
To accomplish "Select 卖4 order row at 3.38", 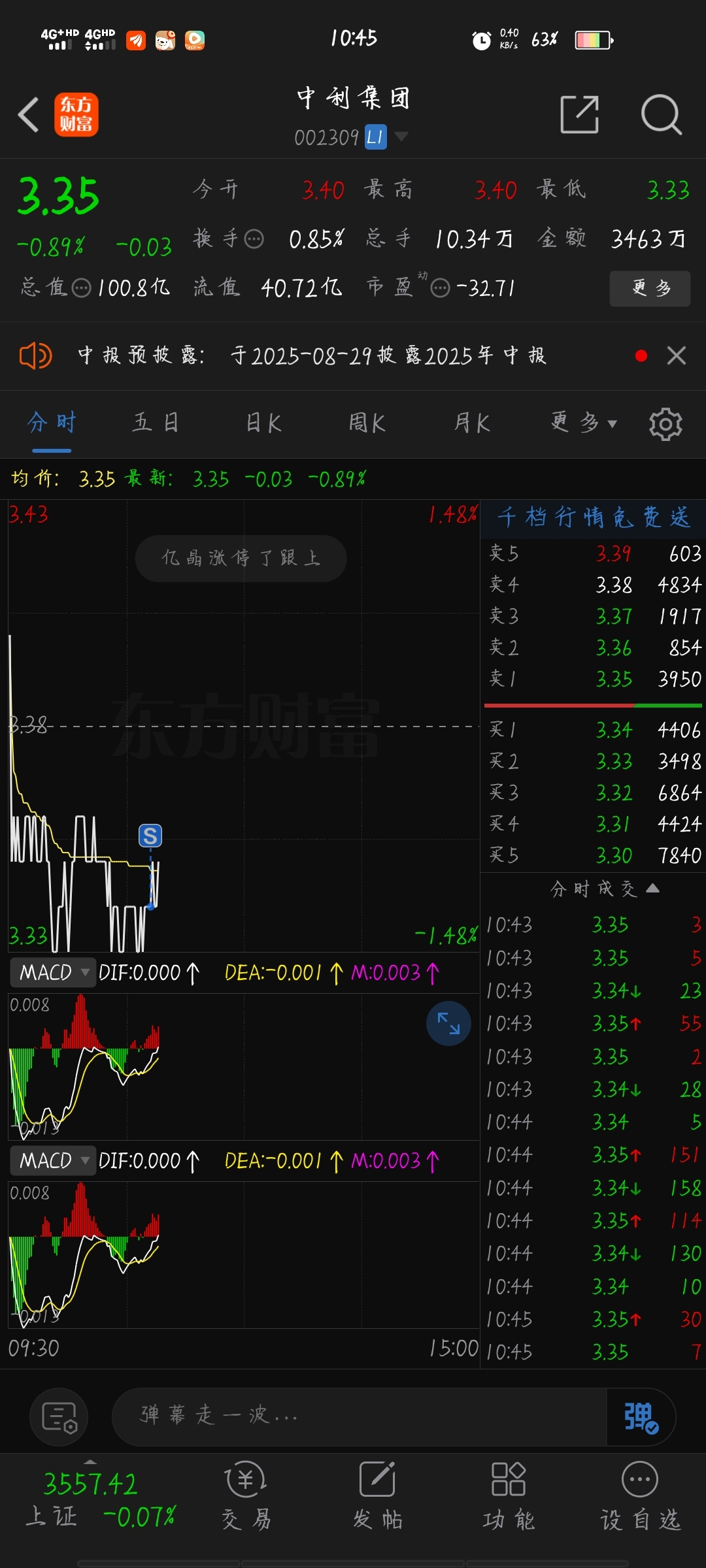I will (594, 585).
